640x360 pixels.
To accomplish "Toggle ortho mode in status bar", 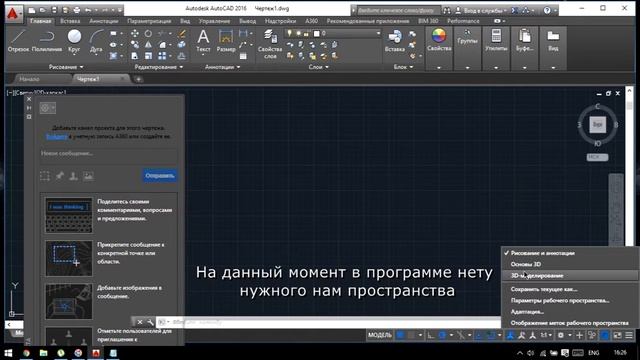I will tap(431, 335).
